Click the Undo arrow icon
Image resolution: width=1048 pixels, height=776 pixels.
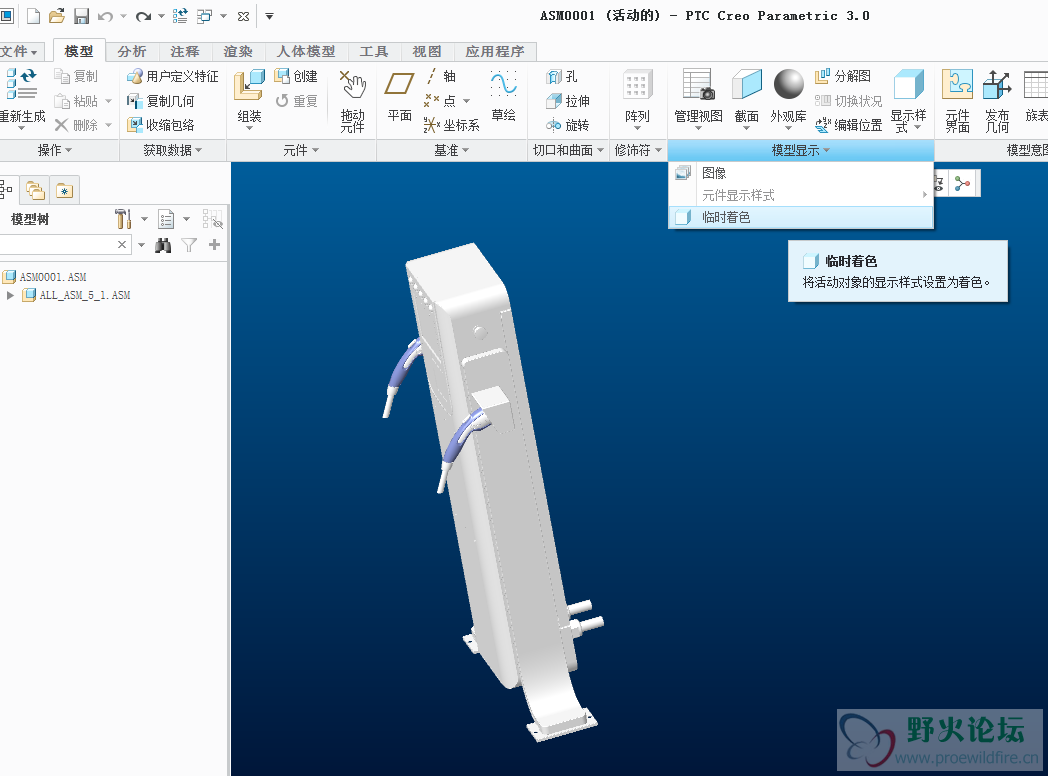(105, 16)
